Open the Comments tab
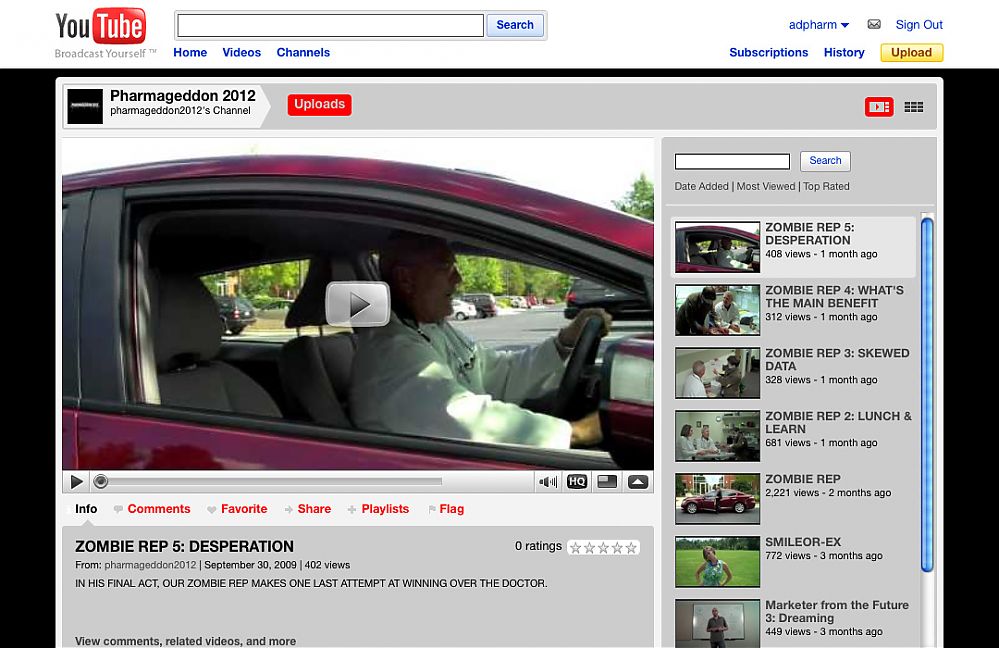 point(158,509)
